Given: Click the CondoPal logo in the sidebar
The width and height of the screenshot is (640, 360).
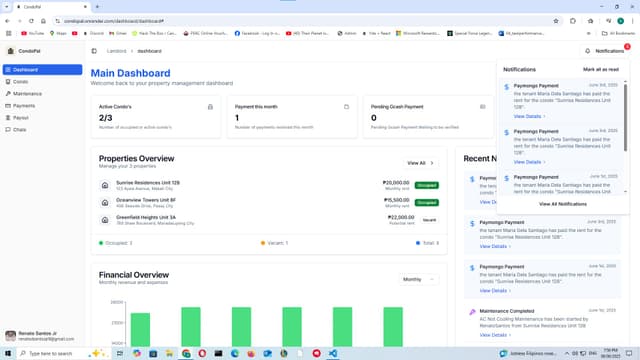Looking at the screenshot, I should [x=11, y=51].
